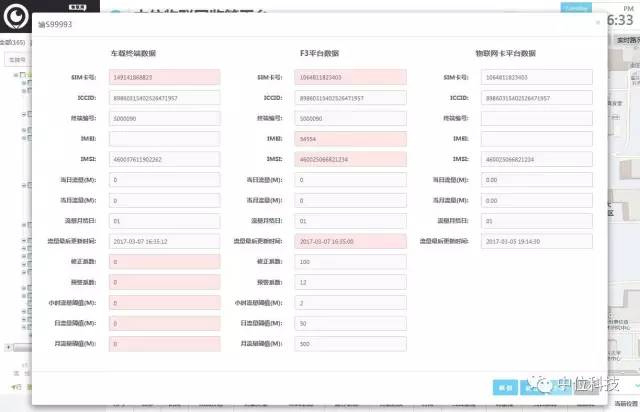640x412 pixels.
Task: Click 当日流量(M) field under F3平台数据
Action: point(351,180)
